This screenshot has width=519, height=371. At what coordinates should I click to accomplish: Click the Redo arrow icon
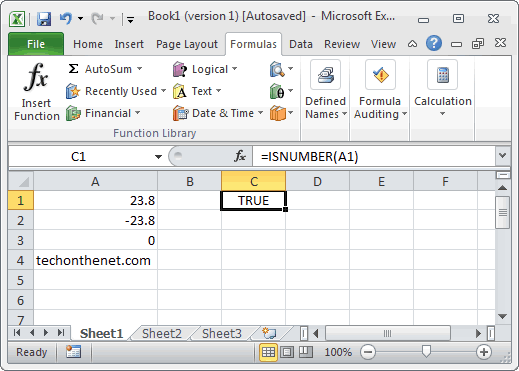[x=97, y=18]
